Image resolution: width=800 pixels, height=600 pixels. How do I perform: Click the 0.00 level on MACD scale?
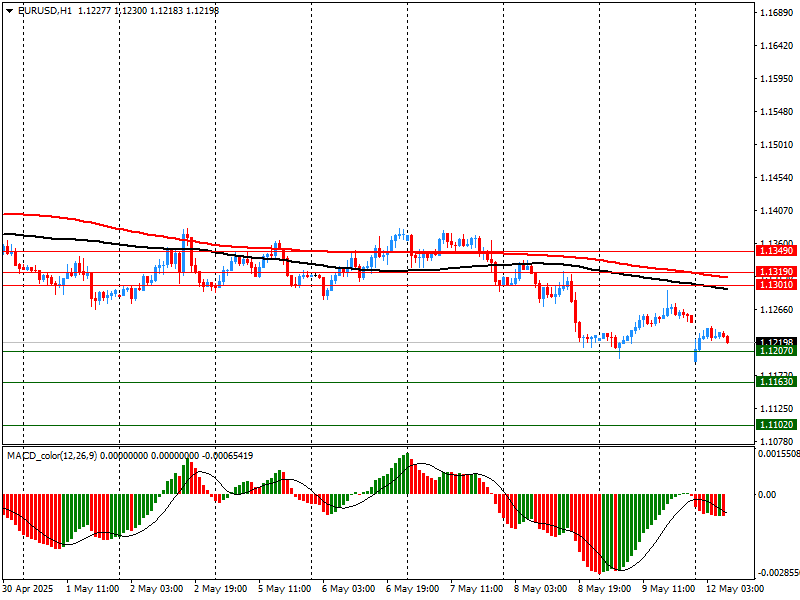click(x=768, y=495)
